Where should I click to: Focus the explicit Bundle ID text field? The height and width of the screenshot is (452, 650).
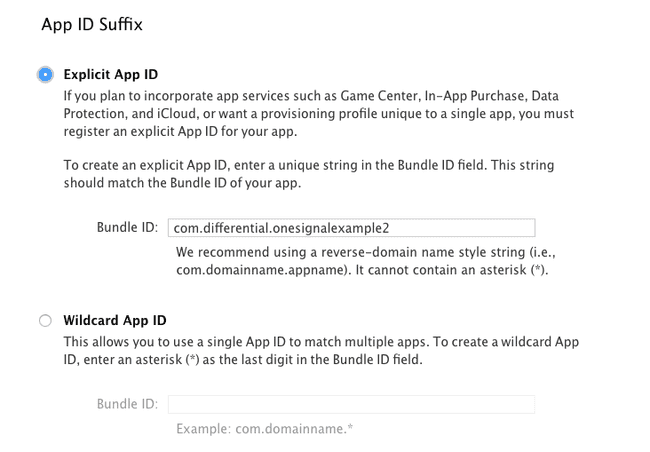352,228
